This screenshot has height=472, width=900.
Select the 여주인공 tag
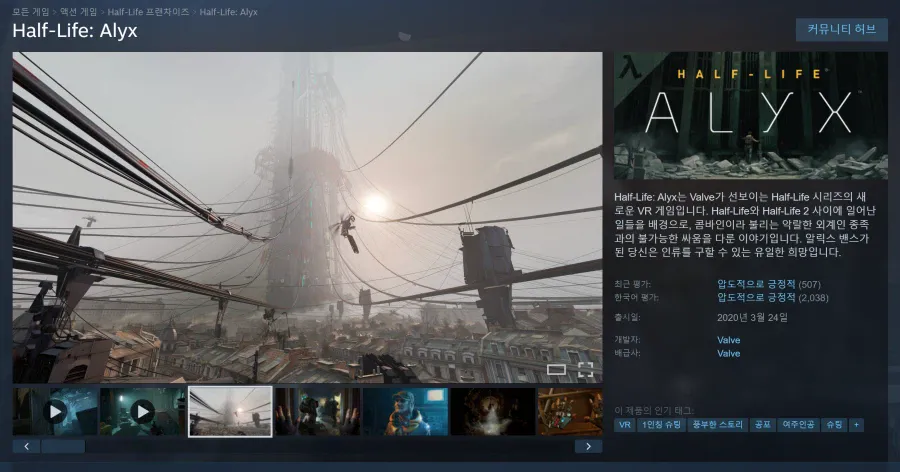pyautogui.click(x=798, y=425)
